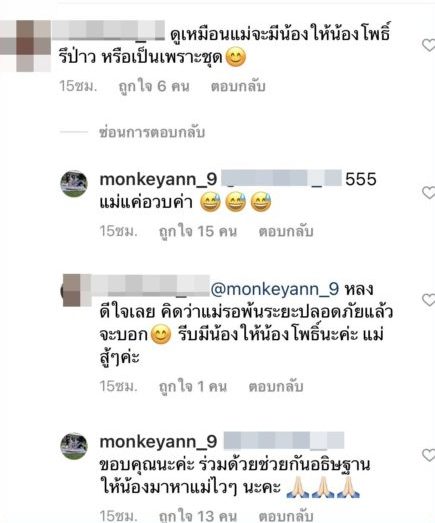This screenshot has width=435, height=523.
Task: Collapse replies with 'ซ่อนการตอบกลับ'
Action: click(x=152, y=132)
